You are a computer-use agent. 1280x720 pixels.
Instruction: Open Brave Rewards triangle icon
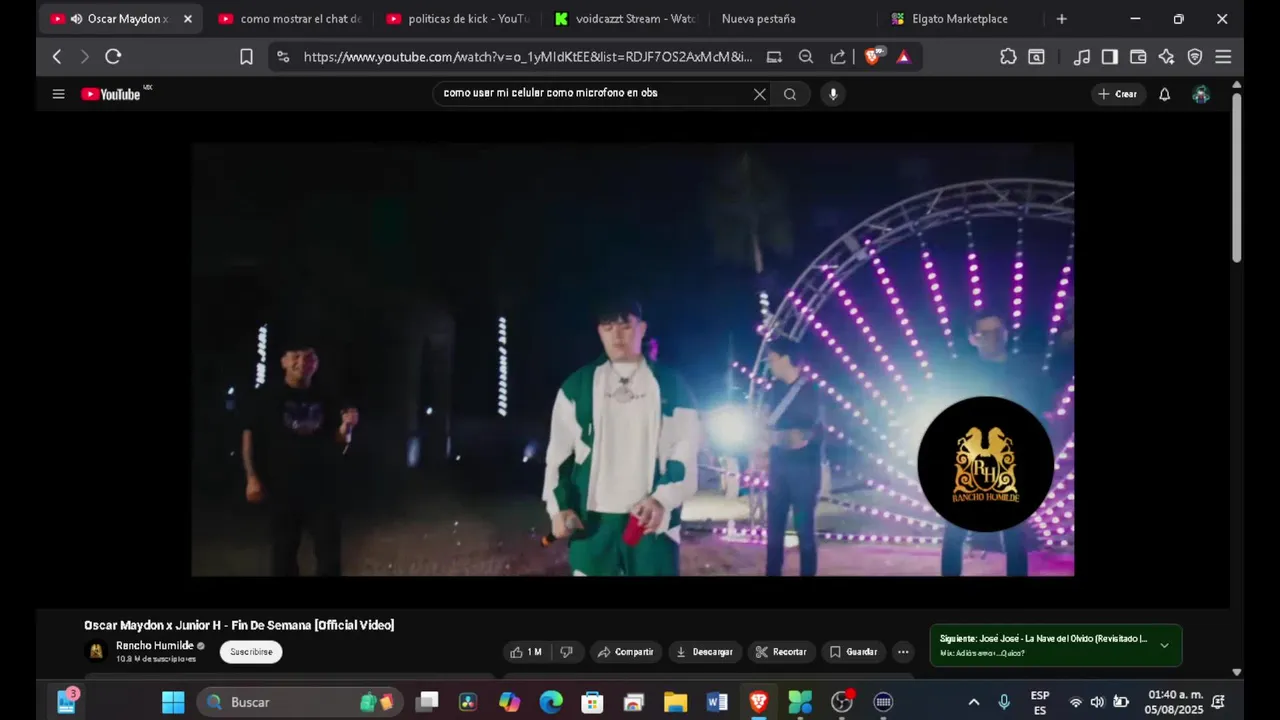[904, 57]
